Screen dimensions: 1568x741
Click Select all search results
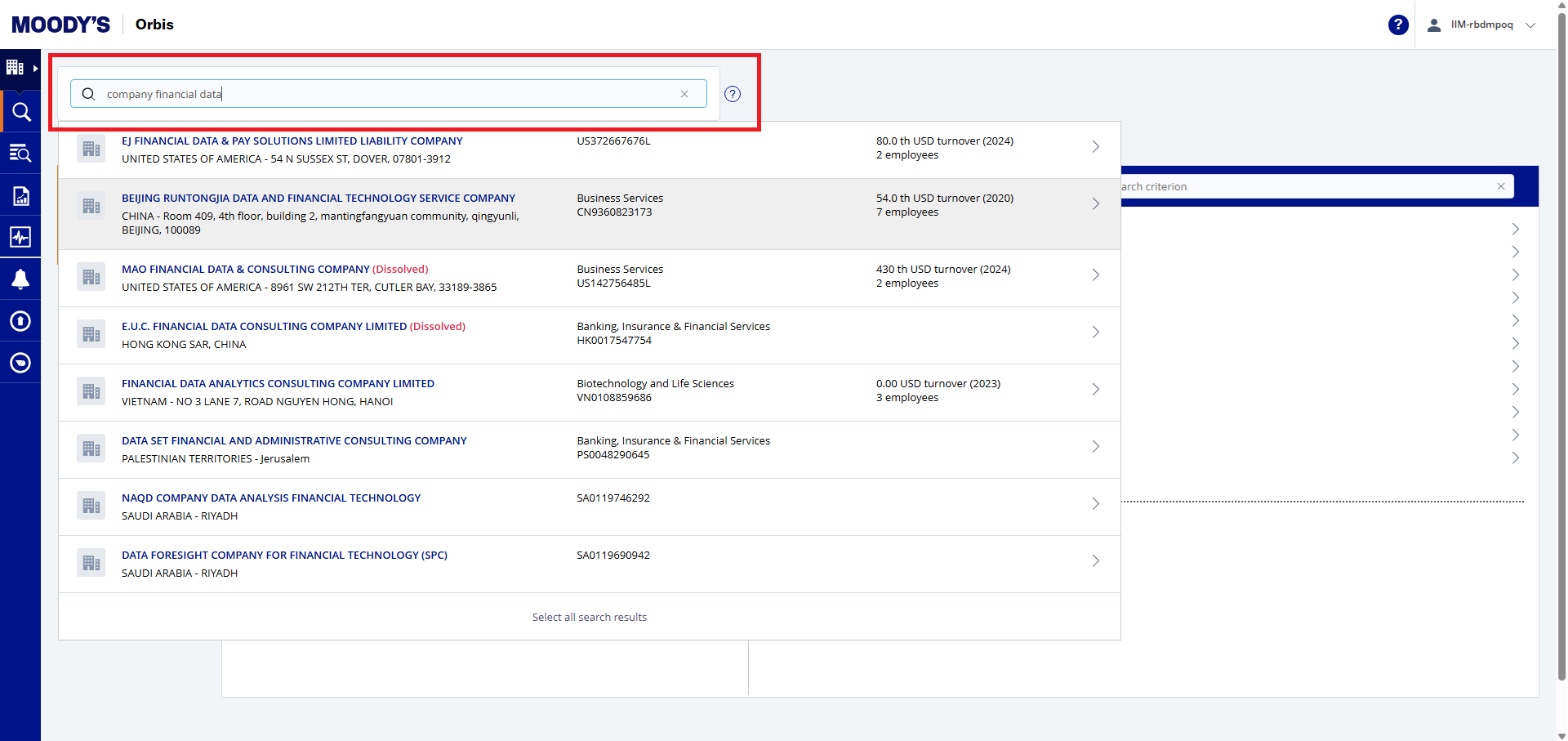tap(589, 618)
